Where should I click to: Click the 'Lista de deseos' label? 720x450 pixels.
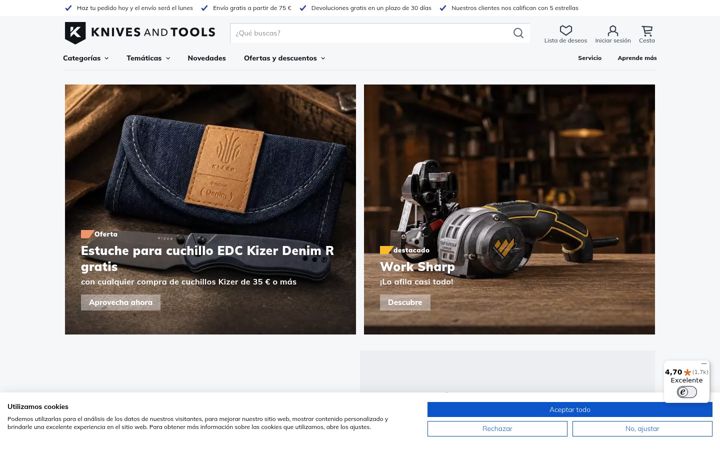pos(565,40)
